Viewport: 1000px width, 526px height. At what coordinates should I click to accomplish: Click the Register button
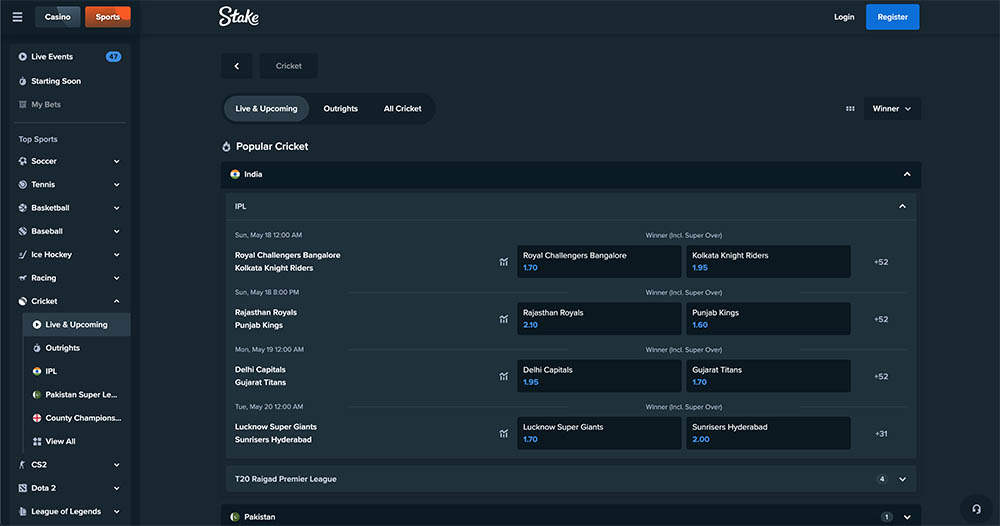(892, 17)
